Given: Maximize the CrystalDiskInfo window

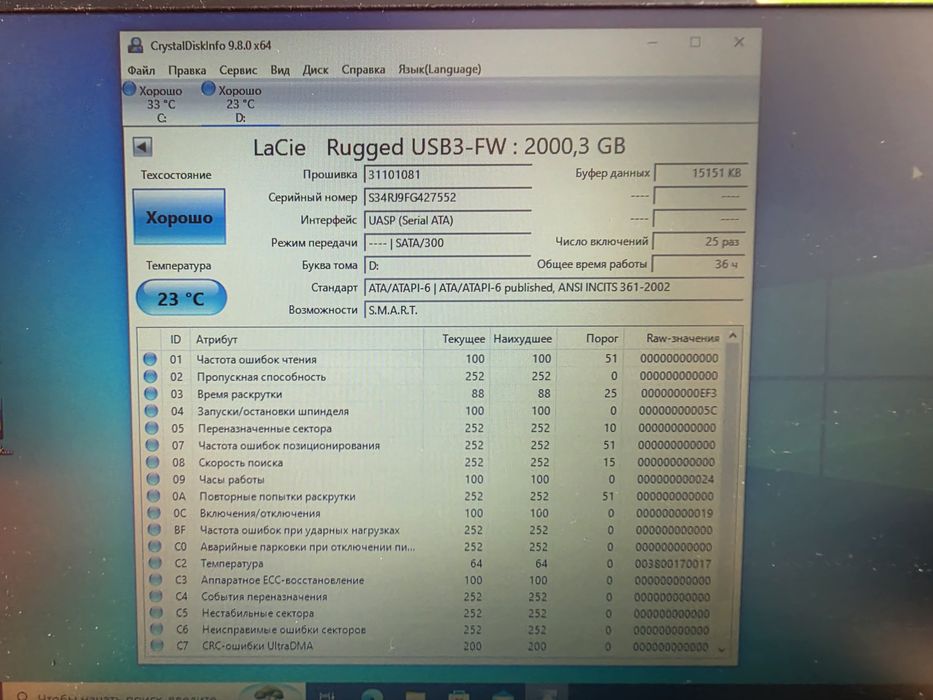Looking at the screenshot, I should point(695,42).
